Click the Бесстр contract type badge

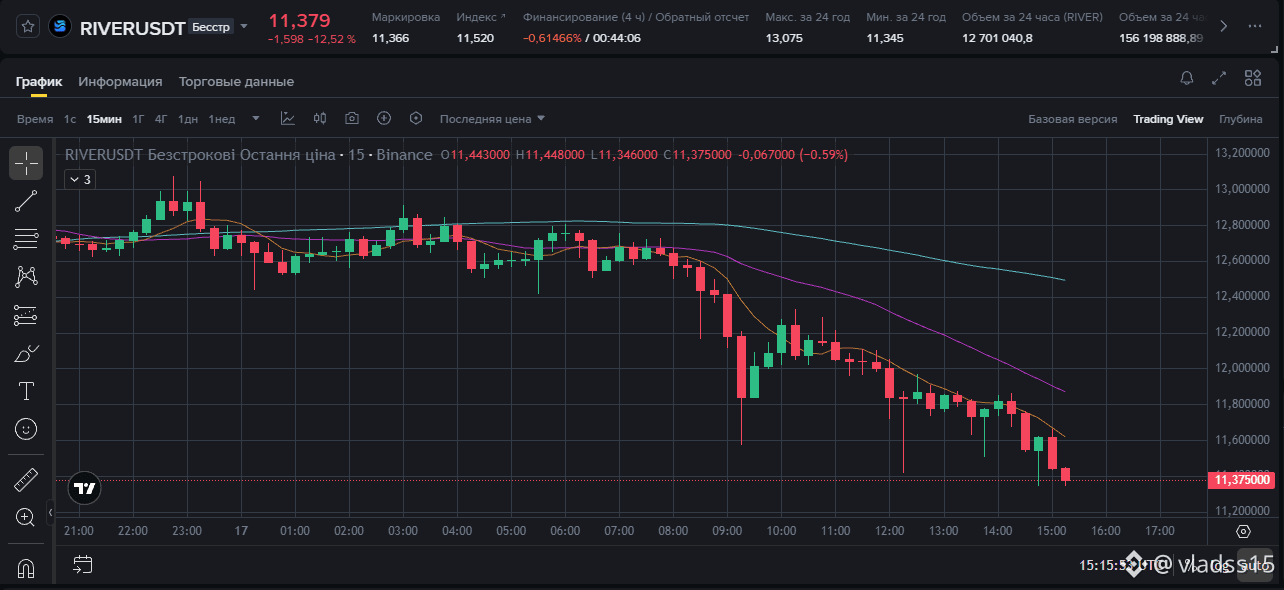[x=210, y=27]
